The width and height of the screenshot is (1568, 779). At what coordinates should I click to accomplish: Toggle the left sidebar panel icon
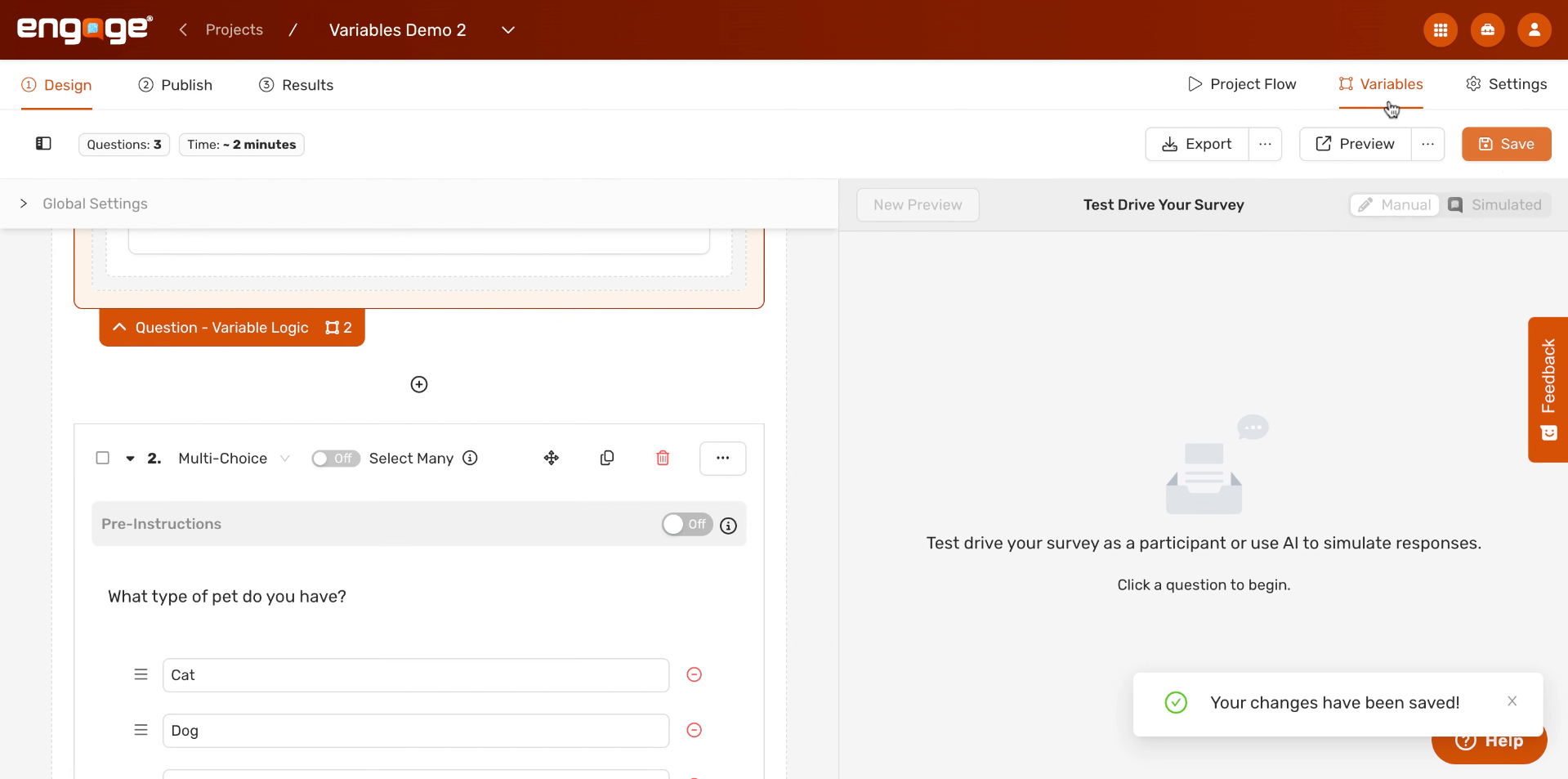click(43, 144)
